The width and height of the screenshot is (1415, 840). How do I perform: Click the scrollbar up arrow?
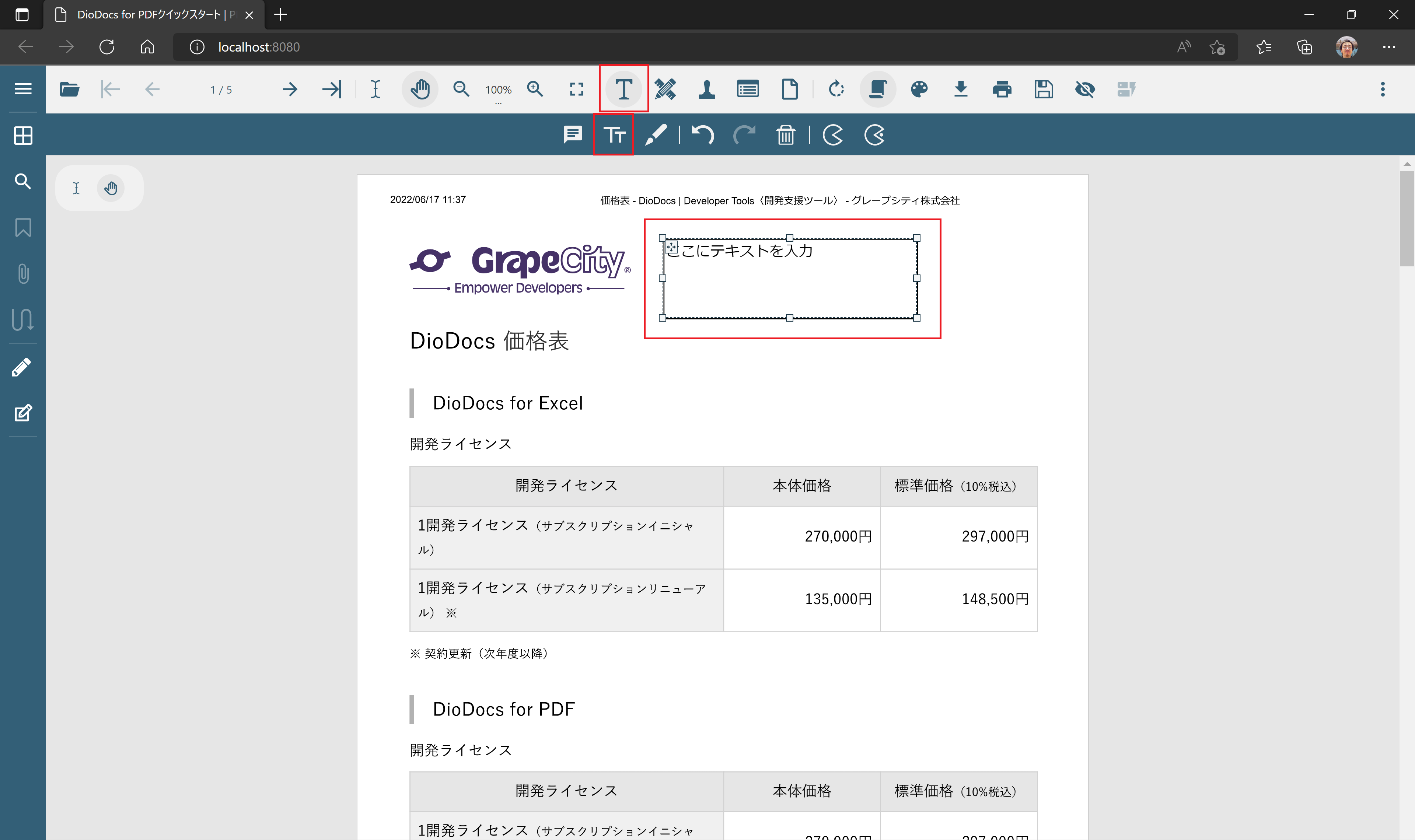coord(1407,164)
